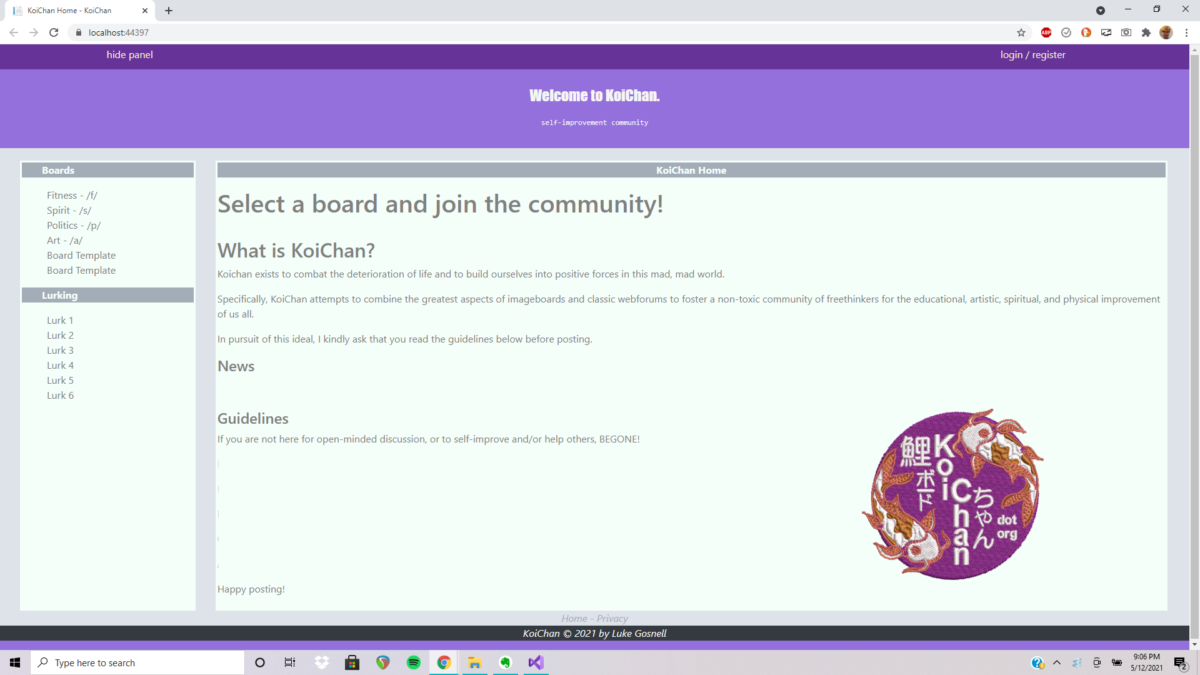Viewport: 1200px width, 675px height.
Task: Click the What is KoiChan? heading
Action: (296, 251)
